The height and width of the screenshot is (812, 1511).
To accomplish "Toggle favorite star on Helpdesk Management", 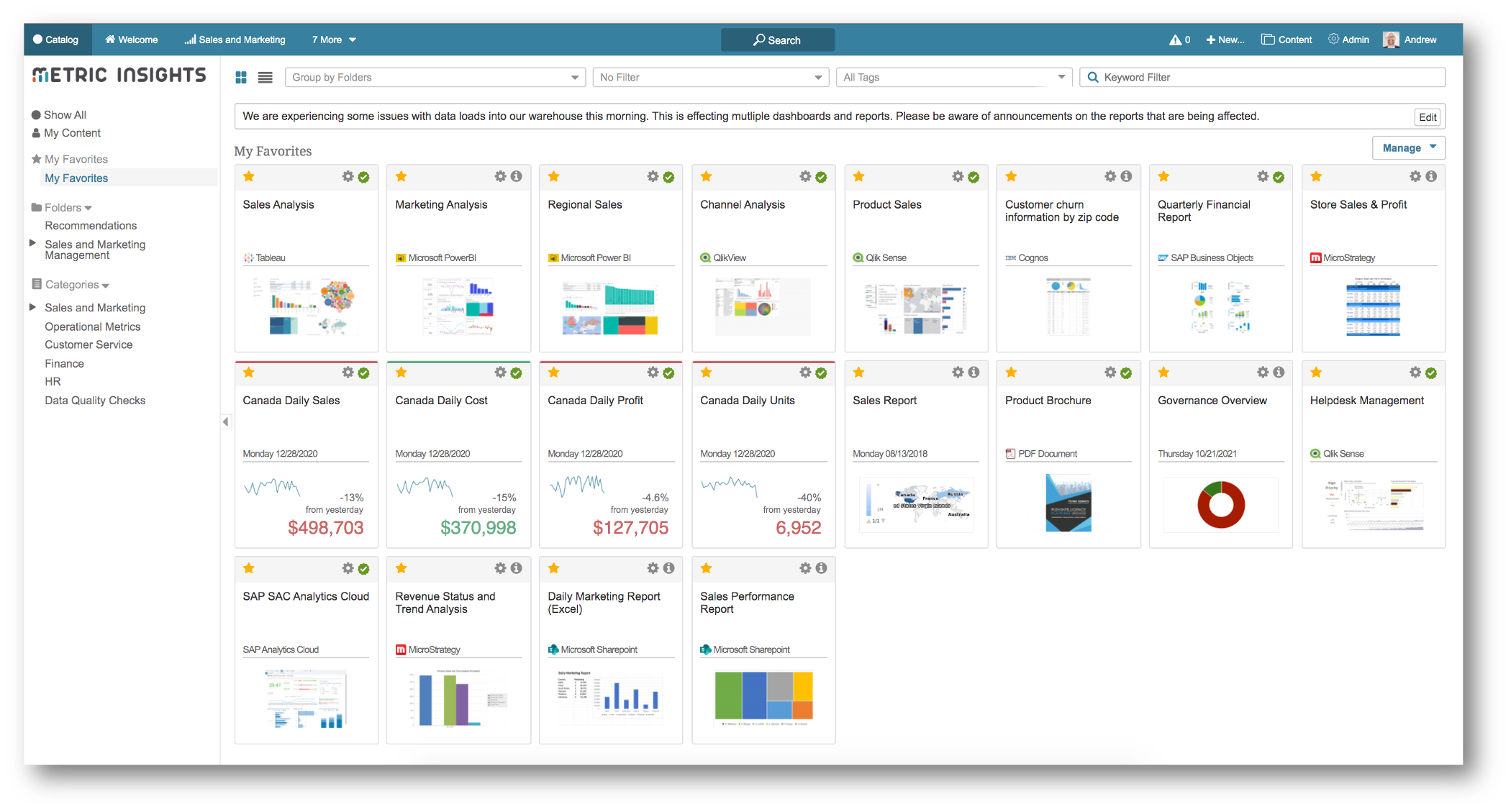I will pyautogui.click(x=1317, y=373).
